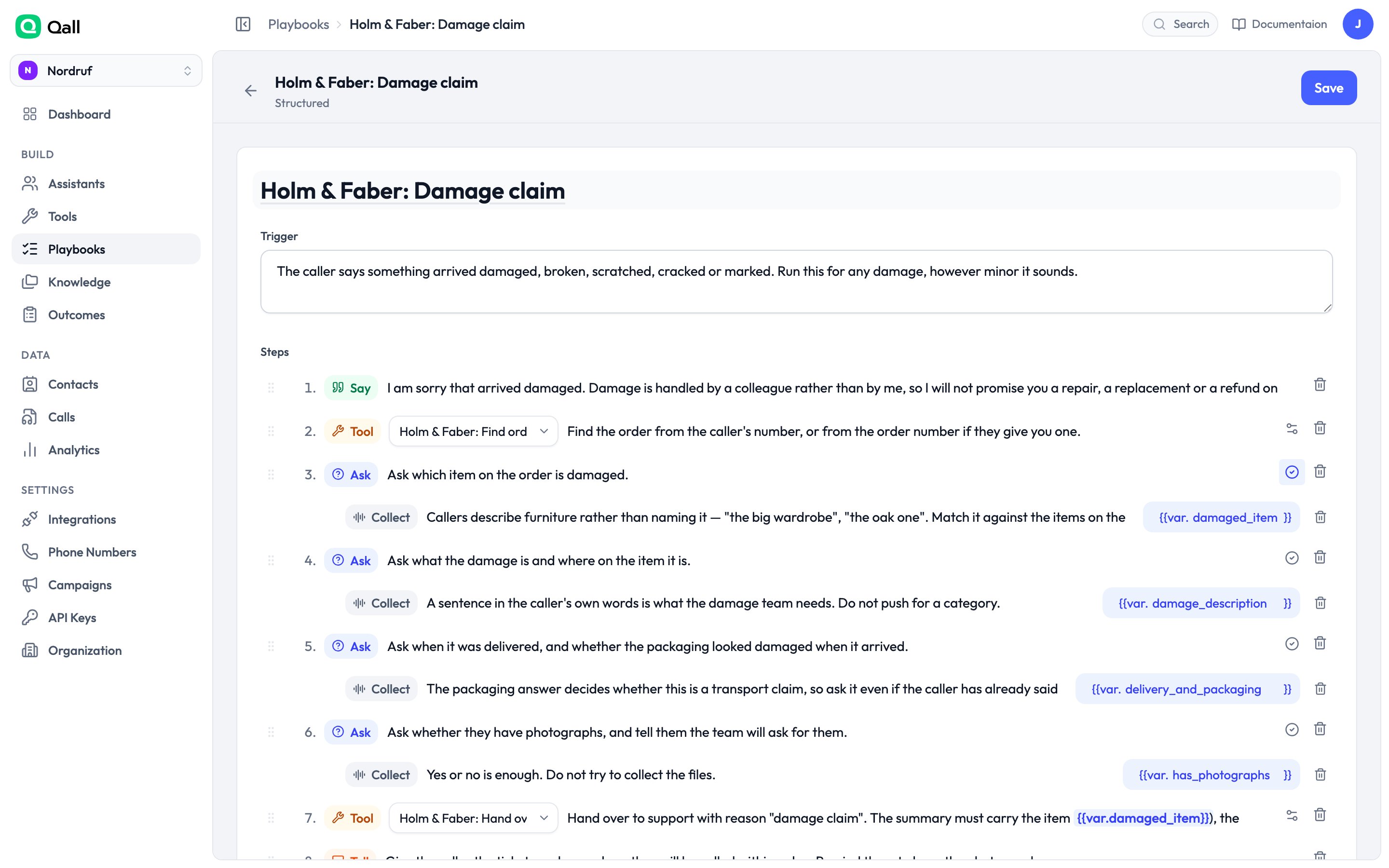Delete step 1 Say with trash icon
Image resolution: width=1389 pixels, height=868 pixels.
point(1320,385)
